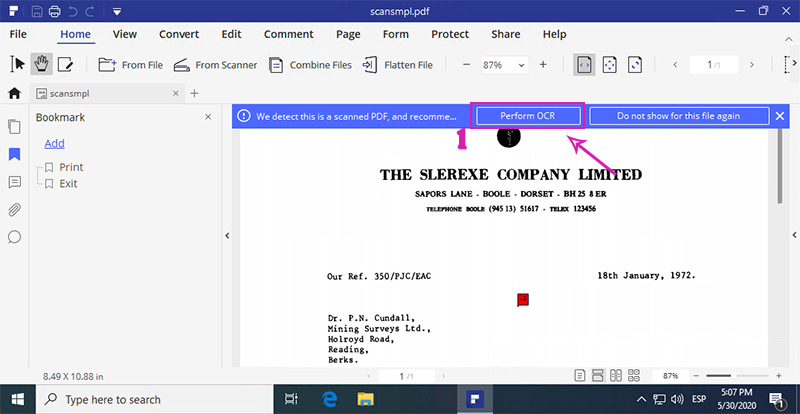Select single page layout icon
This screenshot has height=414, width=800.
(580, 376)
